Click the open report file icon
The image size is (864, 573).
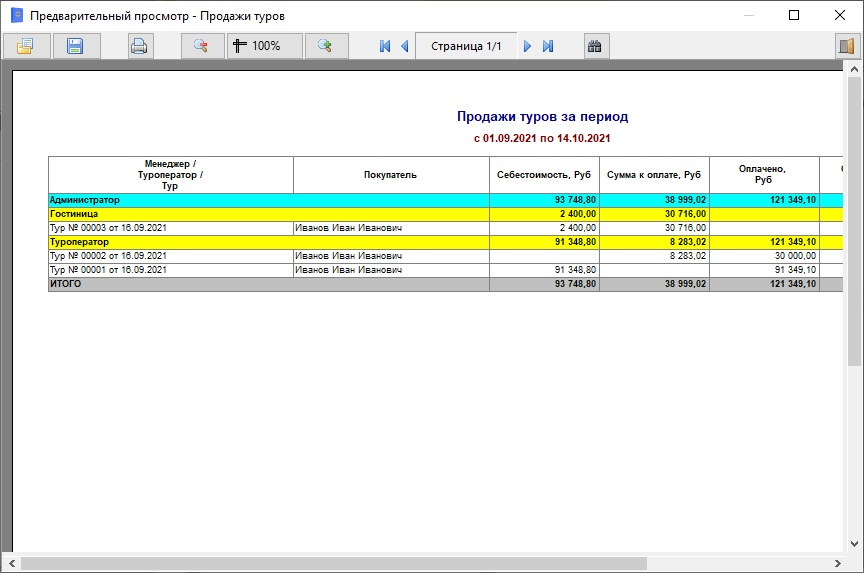[x=26, y=46]
